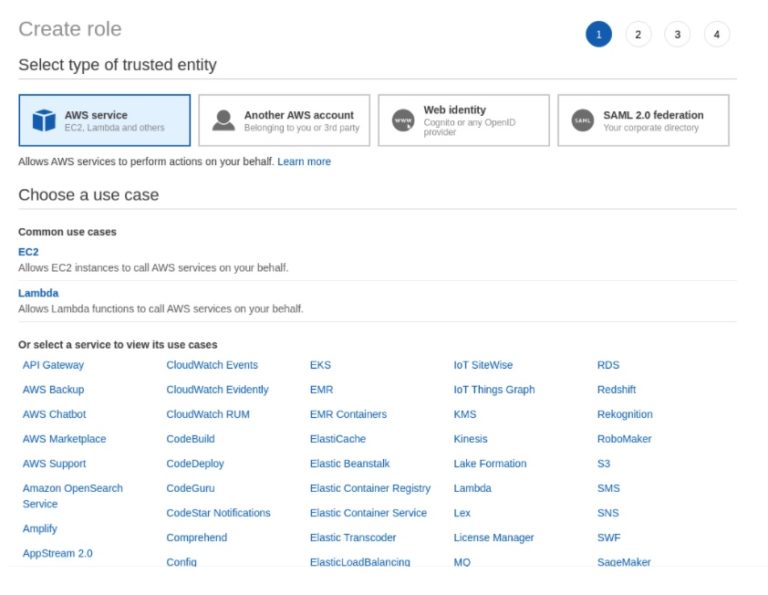This screenshot has height=595, width=768.
Task: Open License Manager service
Action: (x=493, y=537)
